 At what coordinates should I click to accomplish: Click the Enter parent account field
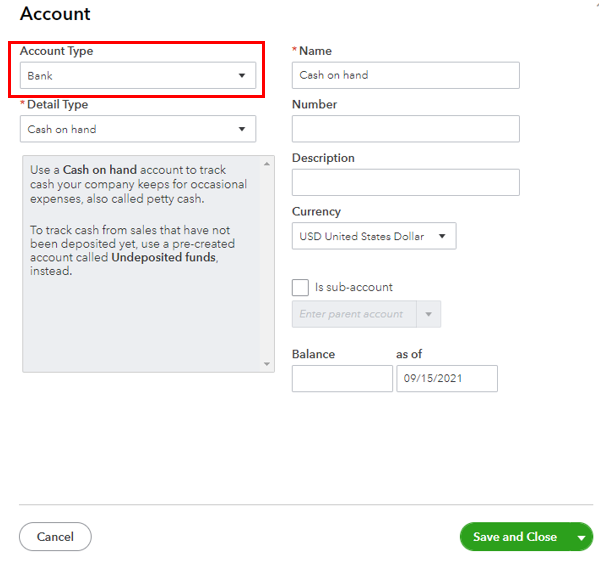(354, 314)
